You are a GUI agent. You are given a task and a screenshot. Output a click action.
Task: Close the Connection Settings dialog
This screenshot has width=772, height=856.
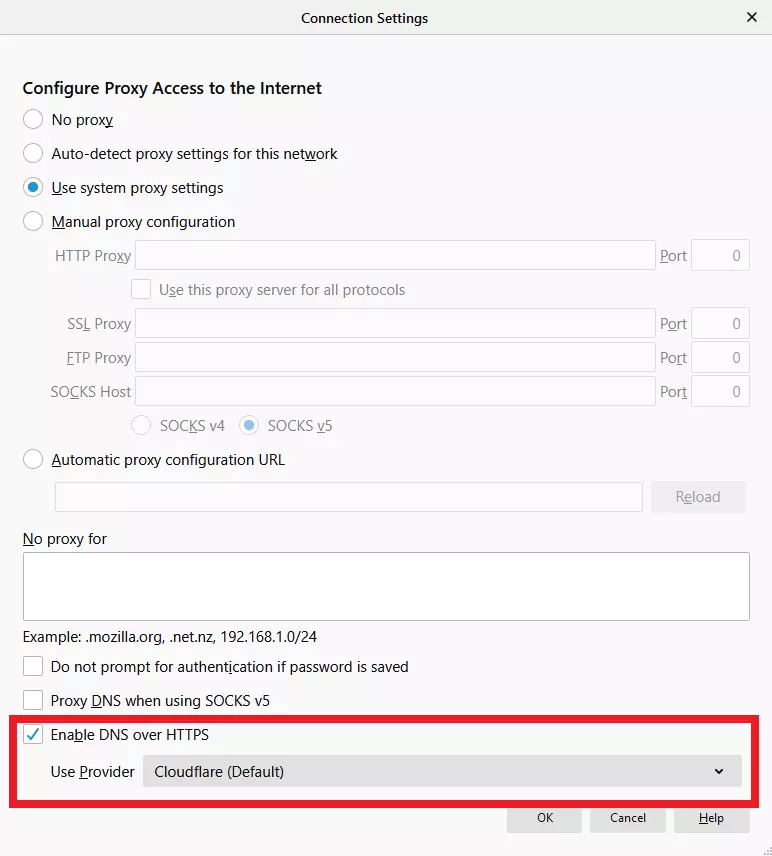tap(752, 18)
